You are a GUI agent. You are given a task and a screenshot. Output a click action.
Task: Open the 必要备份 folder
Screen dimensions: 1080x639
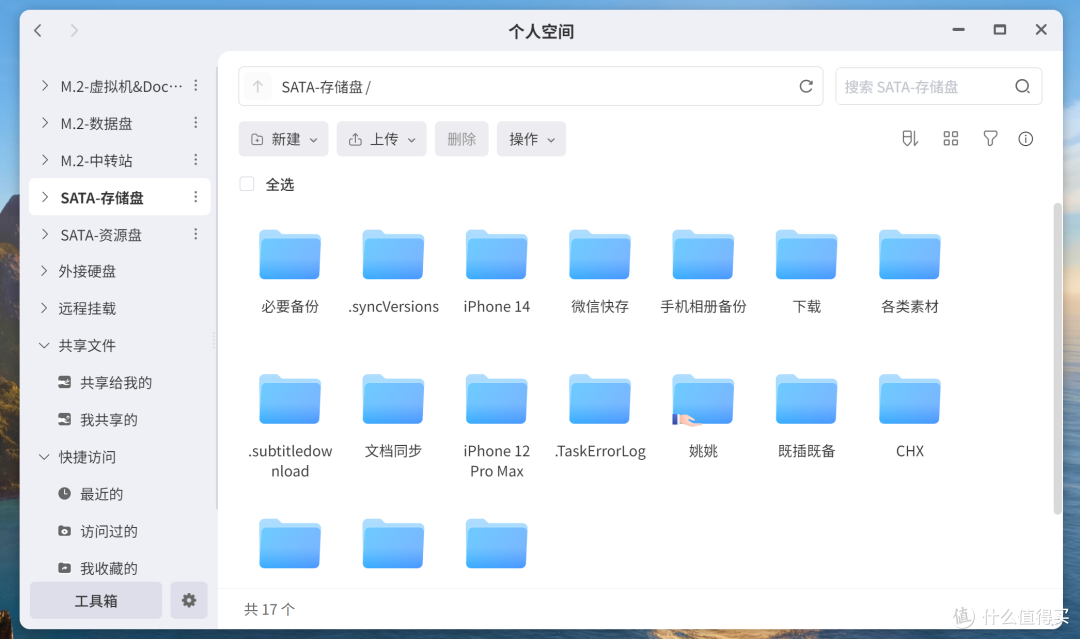coord(289,255)
